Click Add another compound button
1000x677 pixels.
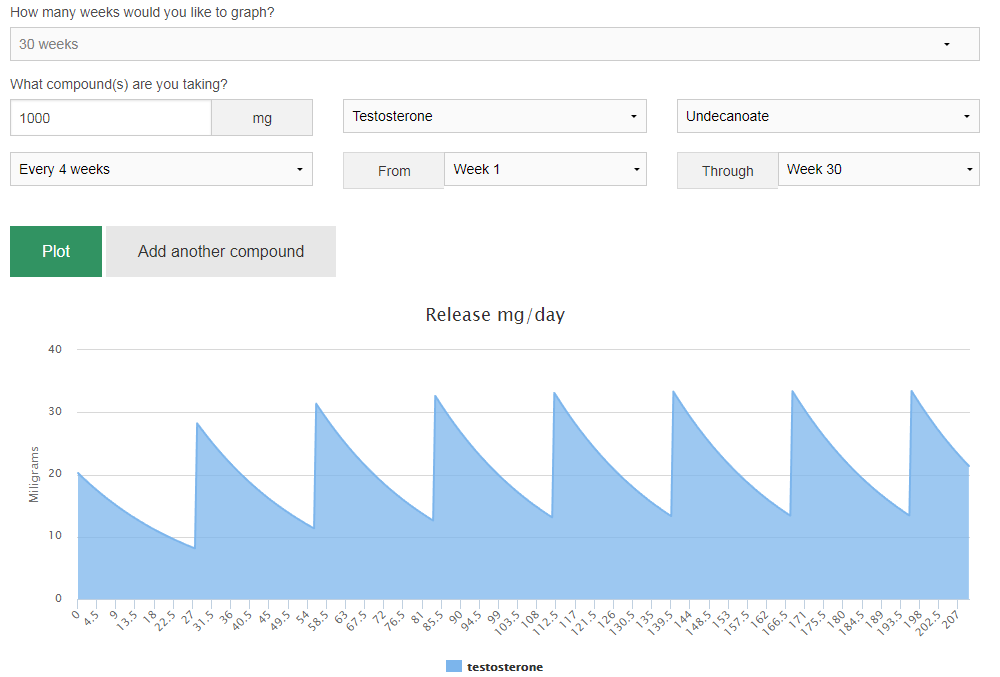pyautogui.click(x=221, y=251)
